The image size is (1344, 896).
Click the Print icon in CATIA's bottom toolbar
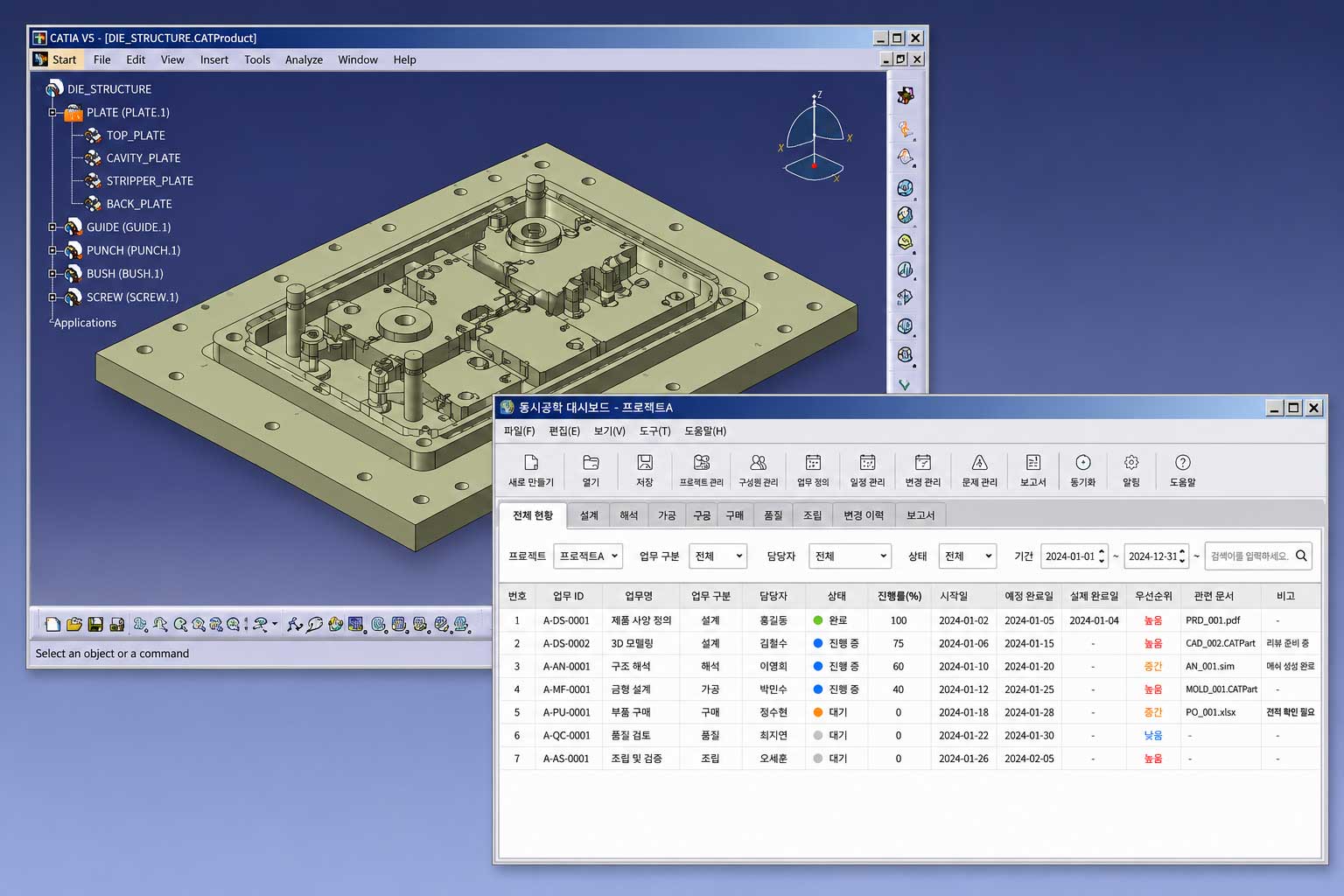coord(116,624)
